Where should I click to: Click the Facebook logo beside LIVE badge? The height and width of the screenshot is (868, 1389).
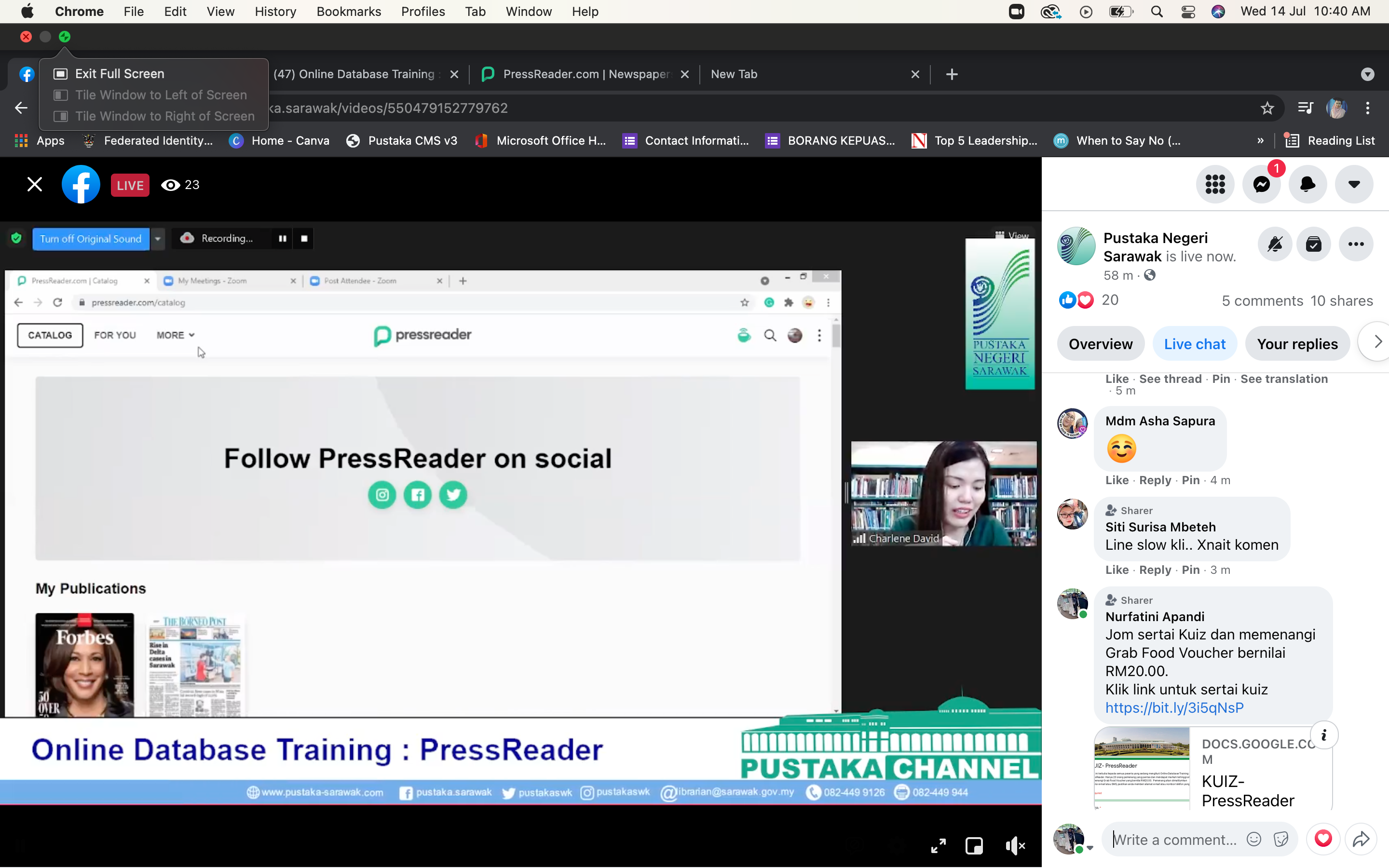[81, 184]
